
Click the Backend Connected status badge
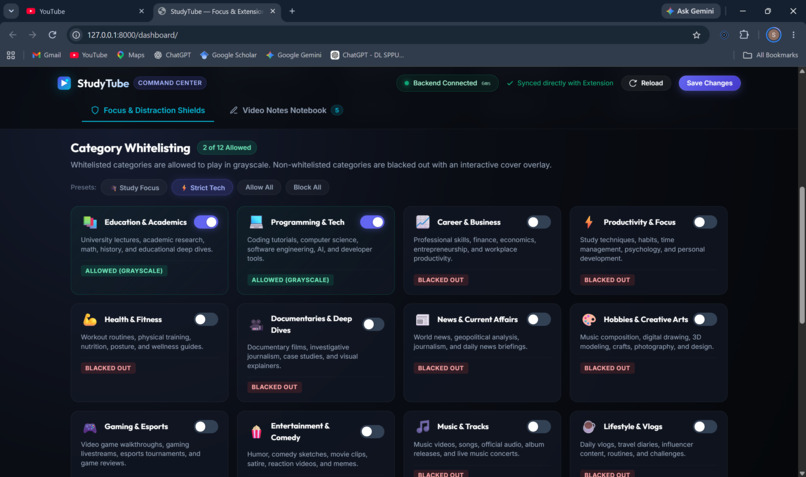point(447,83)
